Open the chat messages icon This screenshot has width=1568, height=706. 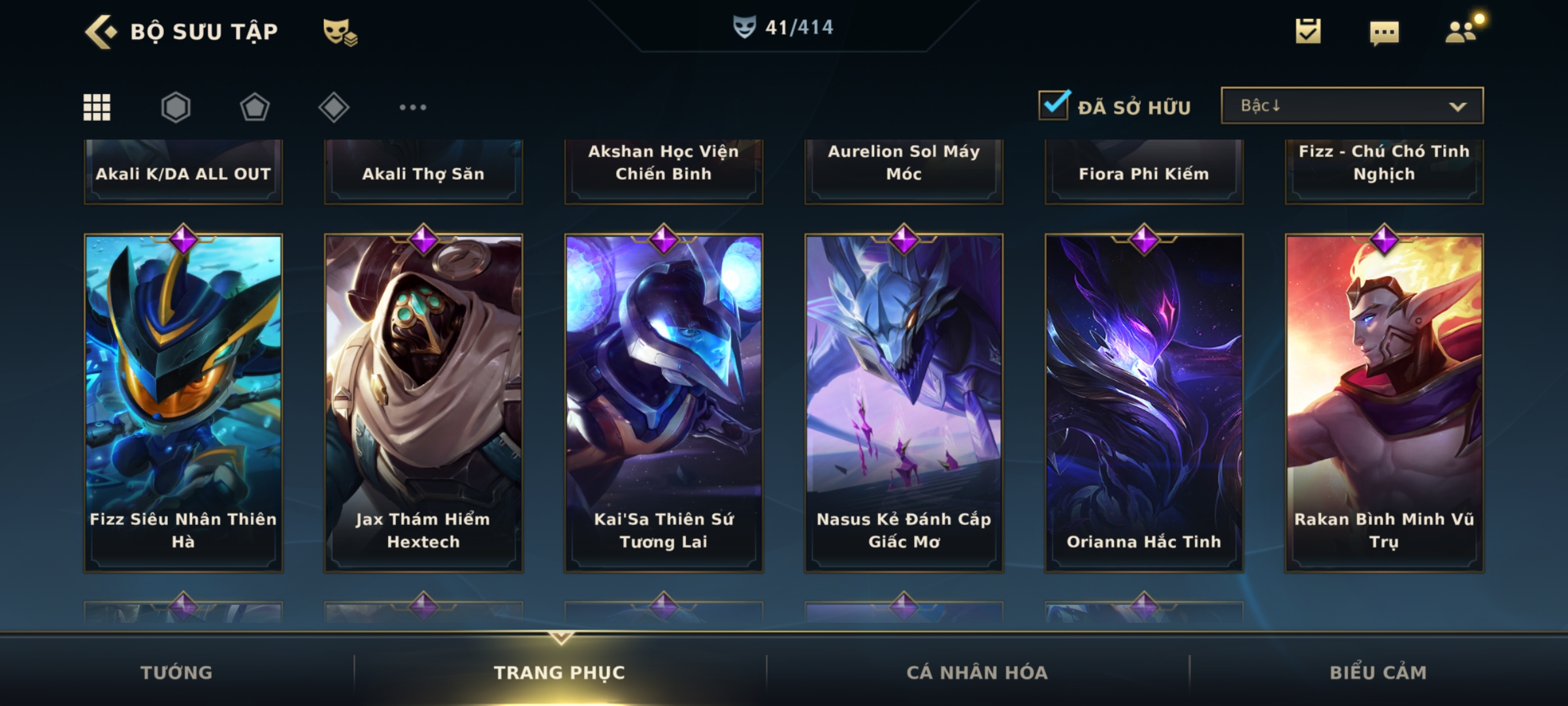(x=1384, y=33)
